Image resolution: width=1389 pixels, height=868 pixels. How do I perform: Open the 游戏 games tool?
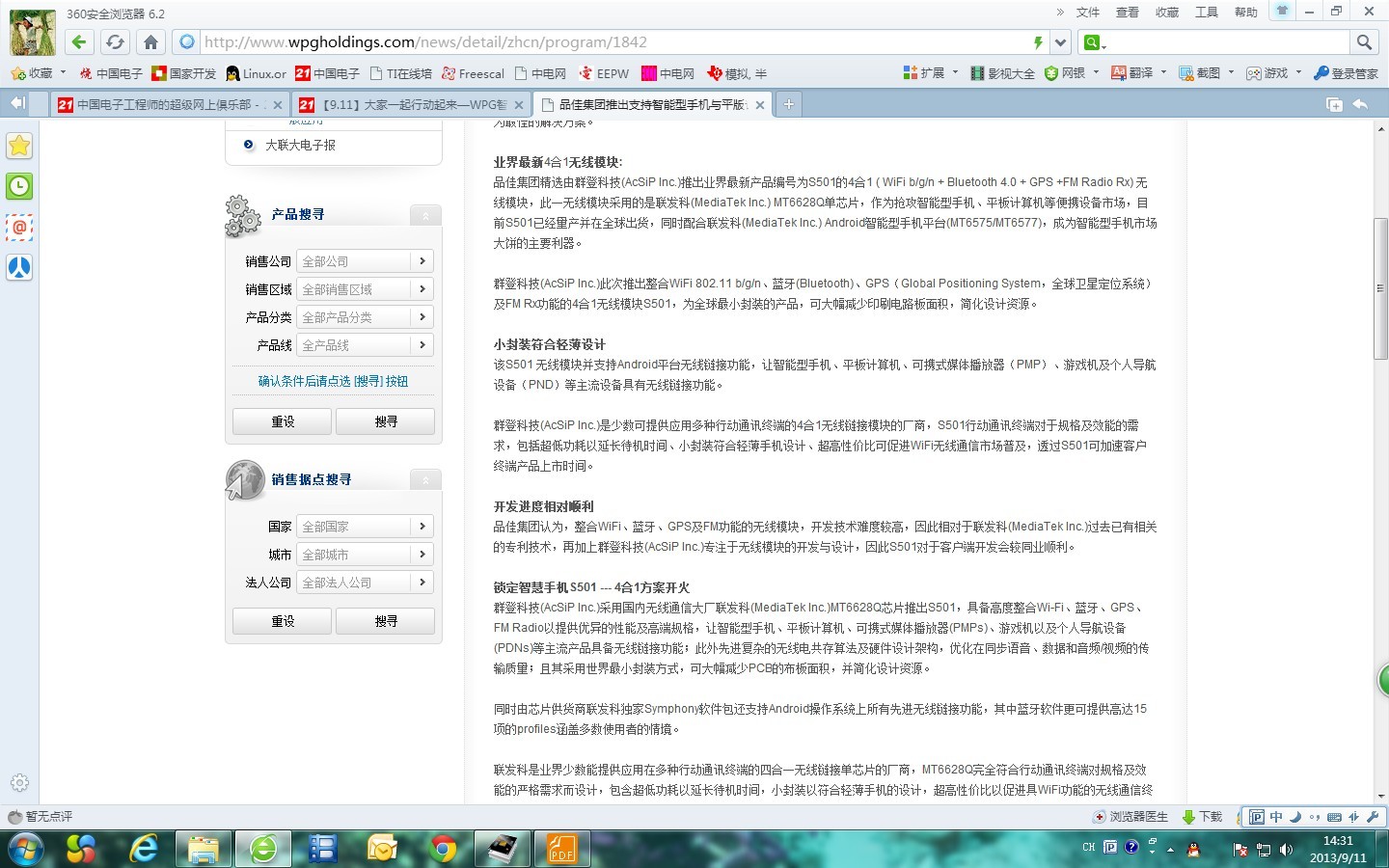(x=1274, y=73)
